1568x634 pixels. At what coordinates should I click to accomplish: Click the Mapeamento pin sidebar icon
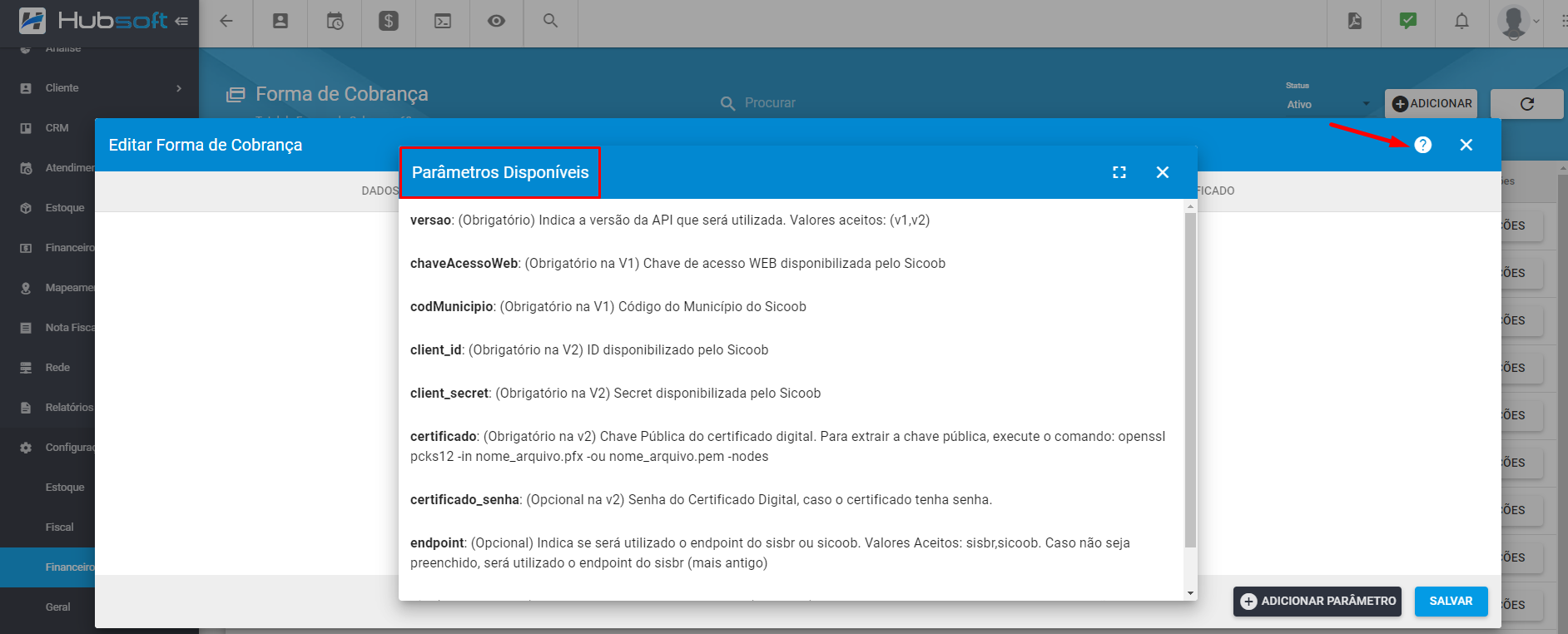pos(26,288)
